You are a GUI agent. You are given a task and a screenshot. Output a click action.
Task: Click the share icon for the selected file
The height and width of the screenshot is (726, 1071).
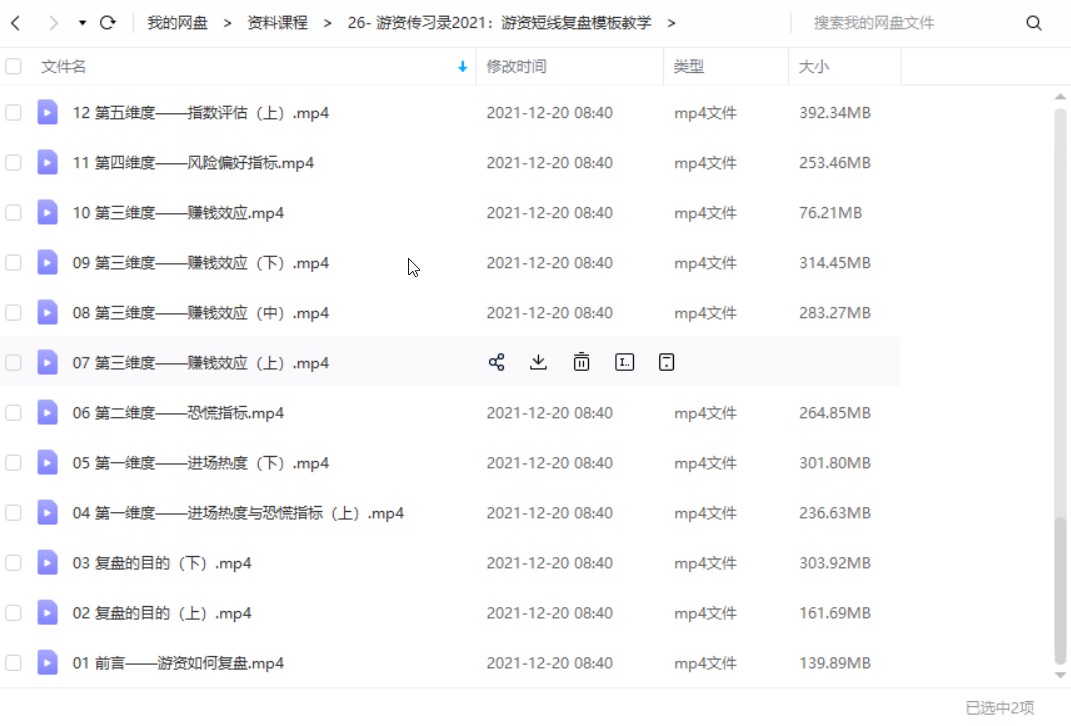coord(496,362)
